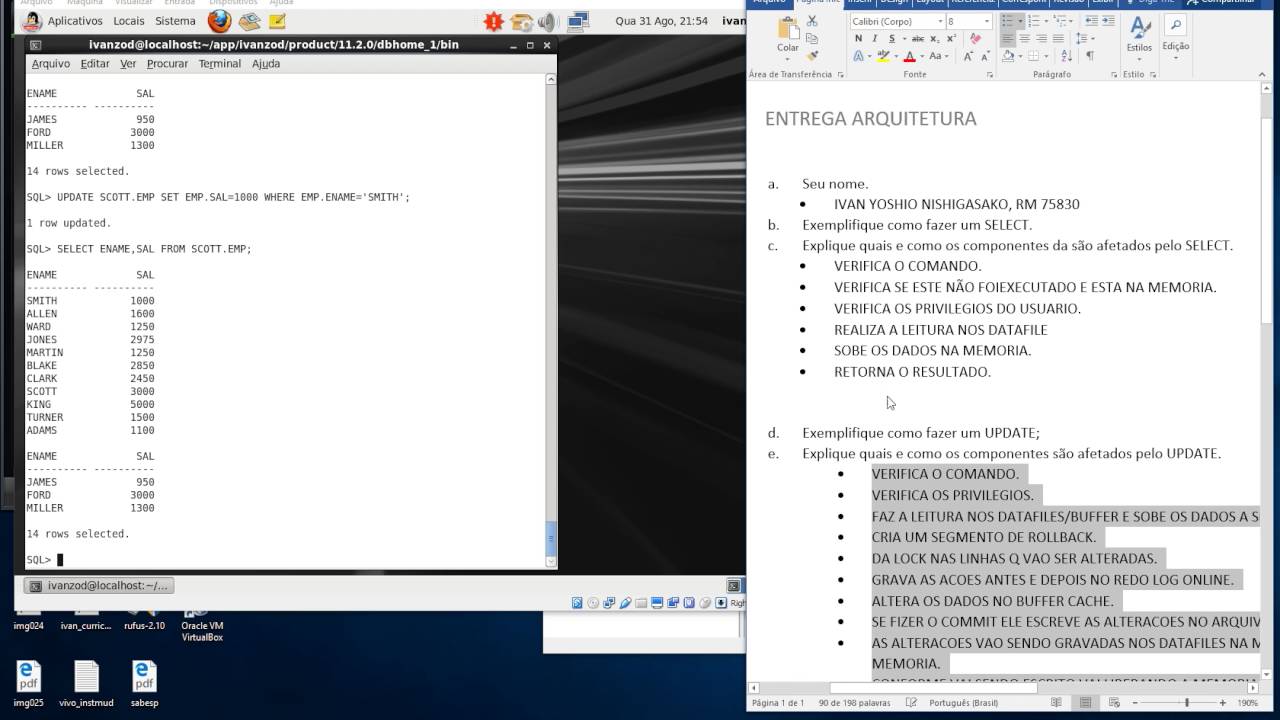Toggle center paragraph alignment
This screenshot has width=1280, height=720.
point(1024,38)
